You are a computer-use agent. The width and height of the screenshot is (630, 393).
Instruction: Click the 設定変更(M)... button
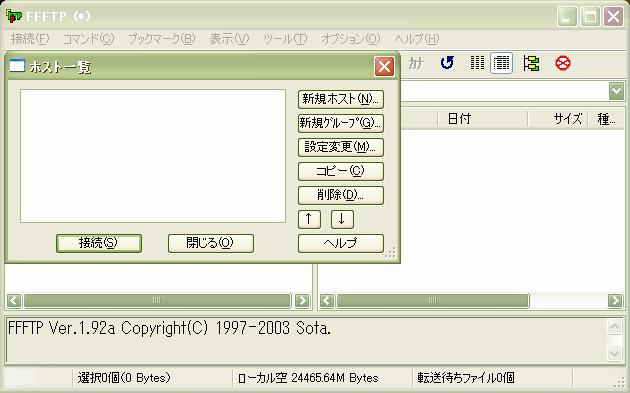[341, 147]
